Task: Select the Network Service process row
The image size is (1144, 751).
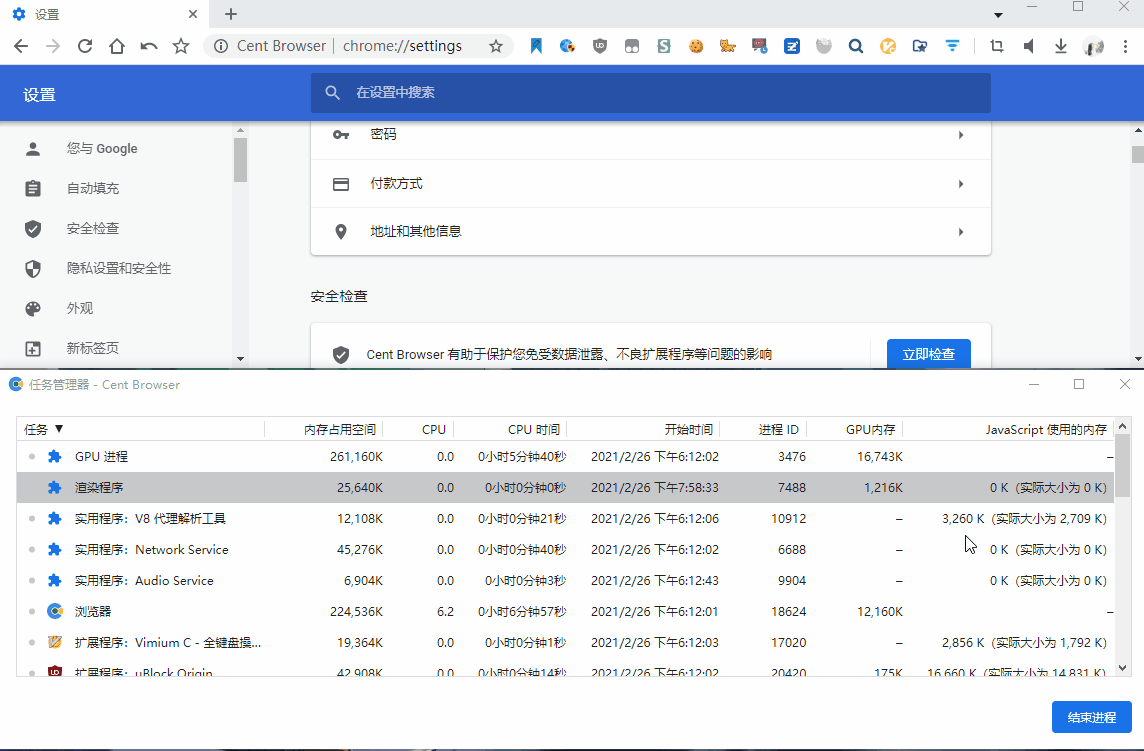Action: 565,550
